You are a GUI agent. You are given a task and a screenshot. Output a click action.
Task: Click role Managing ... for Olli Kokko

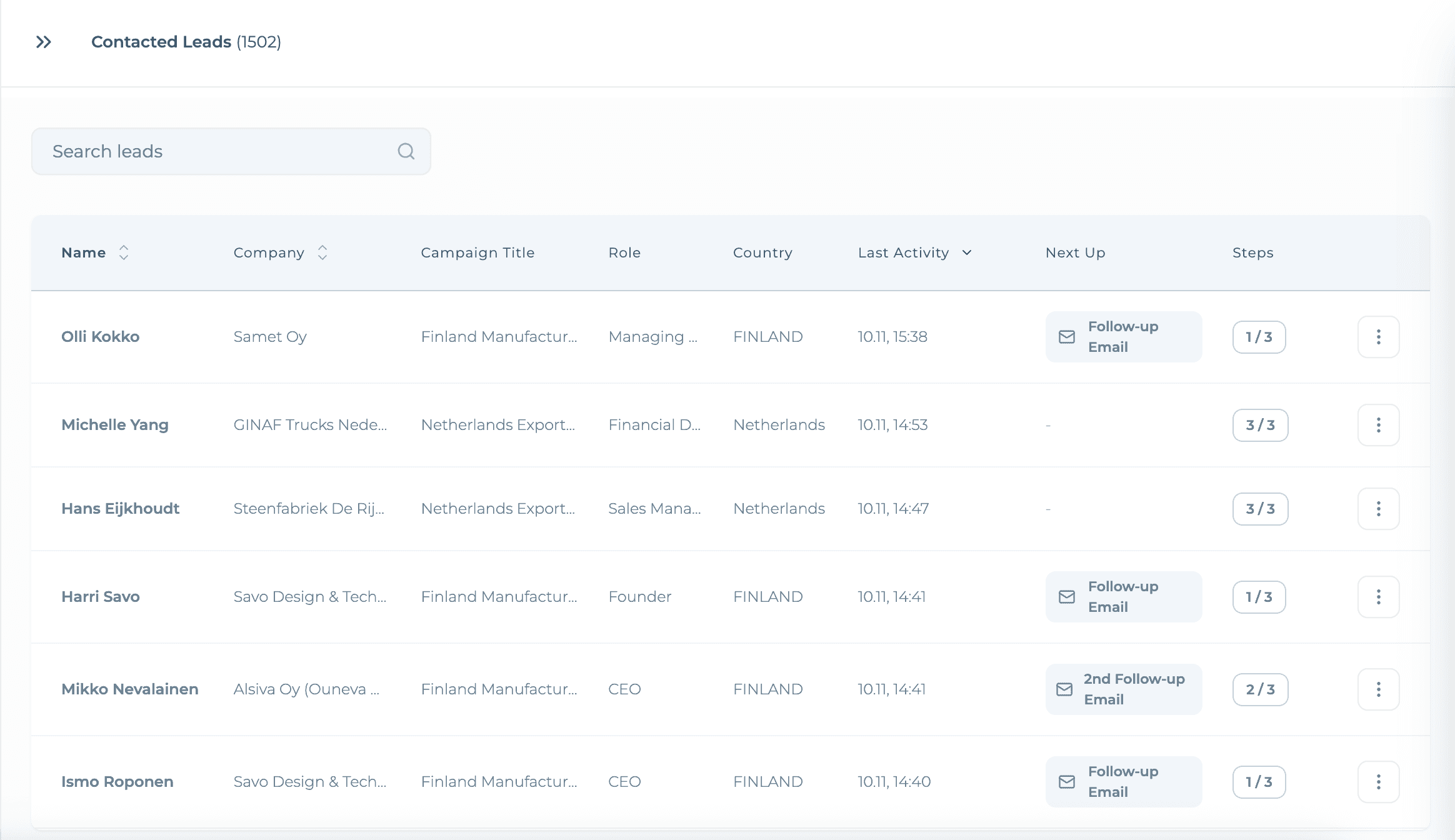(652, 337)
